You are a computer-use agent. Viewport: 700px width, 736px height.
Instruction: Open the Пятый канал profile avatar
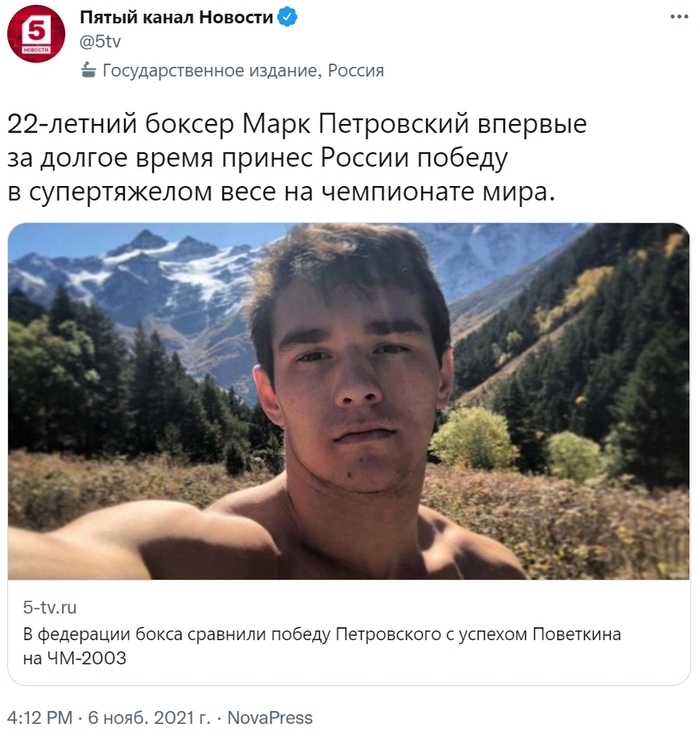pyautogui.click(x=36, y=34)
